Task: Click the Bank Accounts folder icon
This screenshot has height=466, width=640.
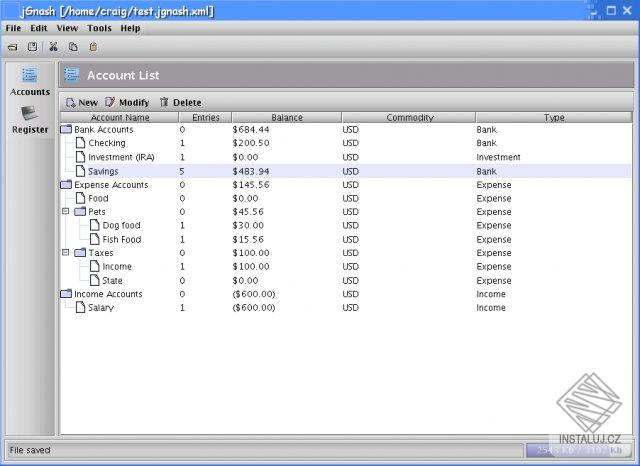Action: pyautogui.click(x=66, y=129)
